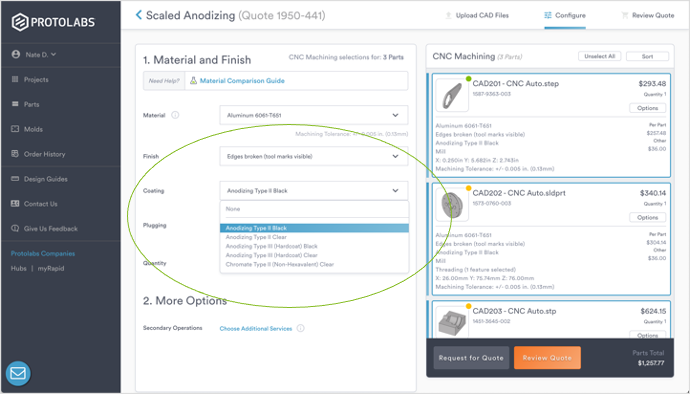The height and width of the screenshot is (394, 690).
Task: Click the Protolabs logo icon
Action: (x=20, y=22)
